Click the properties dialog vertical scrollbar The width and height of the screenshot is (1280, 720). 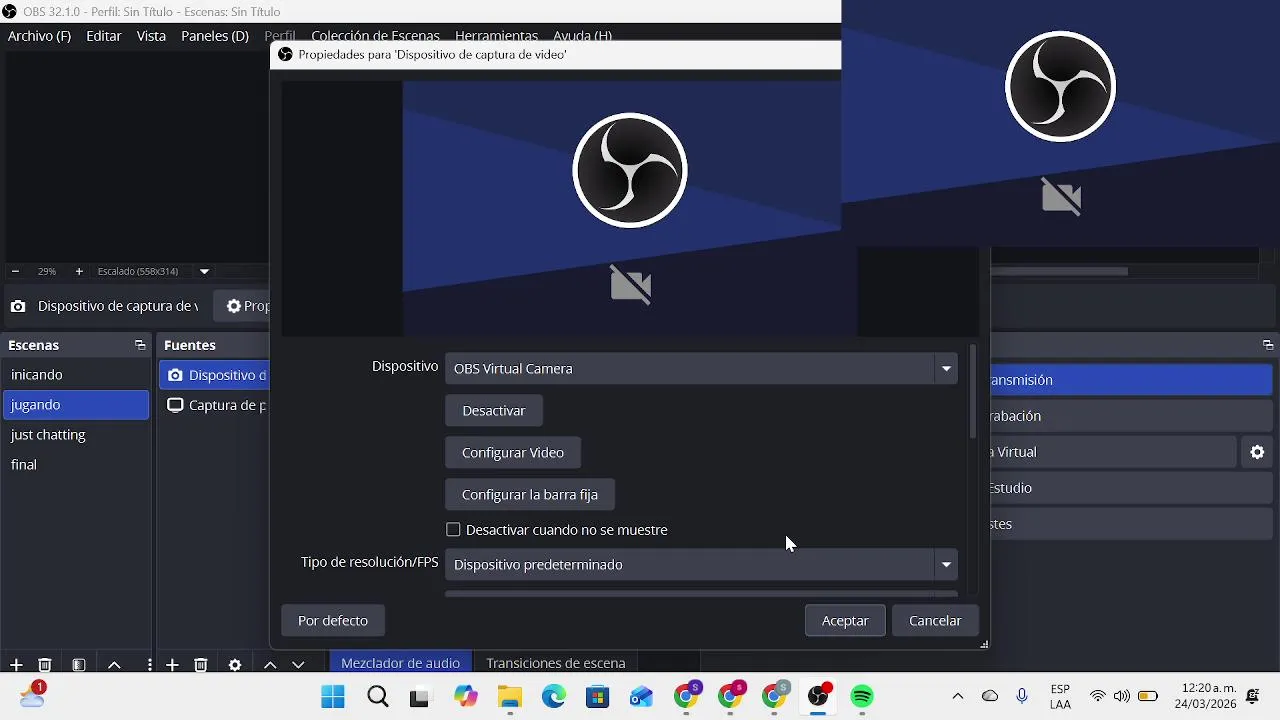tap(972, 393)
